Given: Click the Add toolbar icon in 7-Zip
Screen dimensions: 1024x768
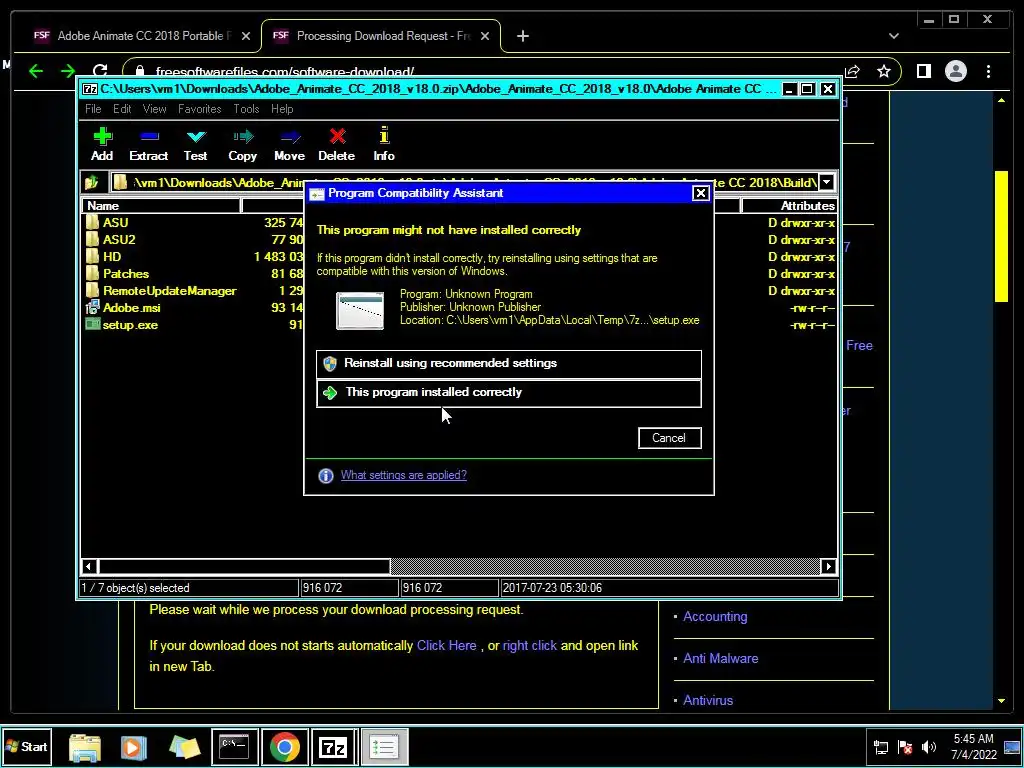Looking at the screenshot, I should click(x=102, y=144).
